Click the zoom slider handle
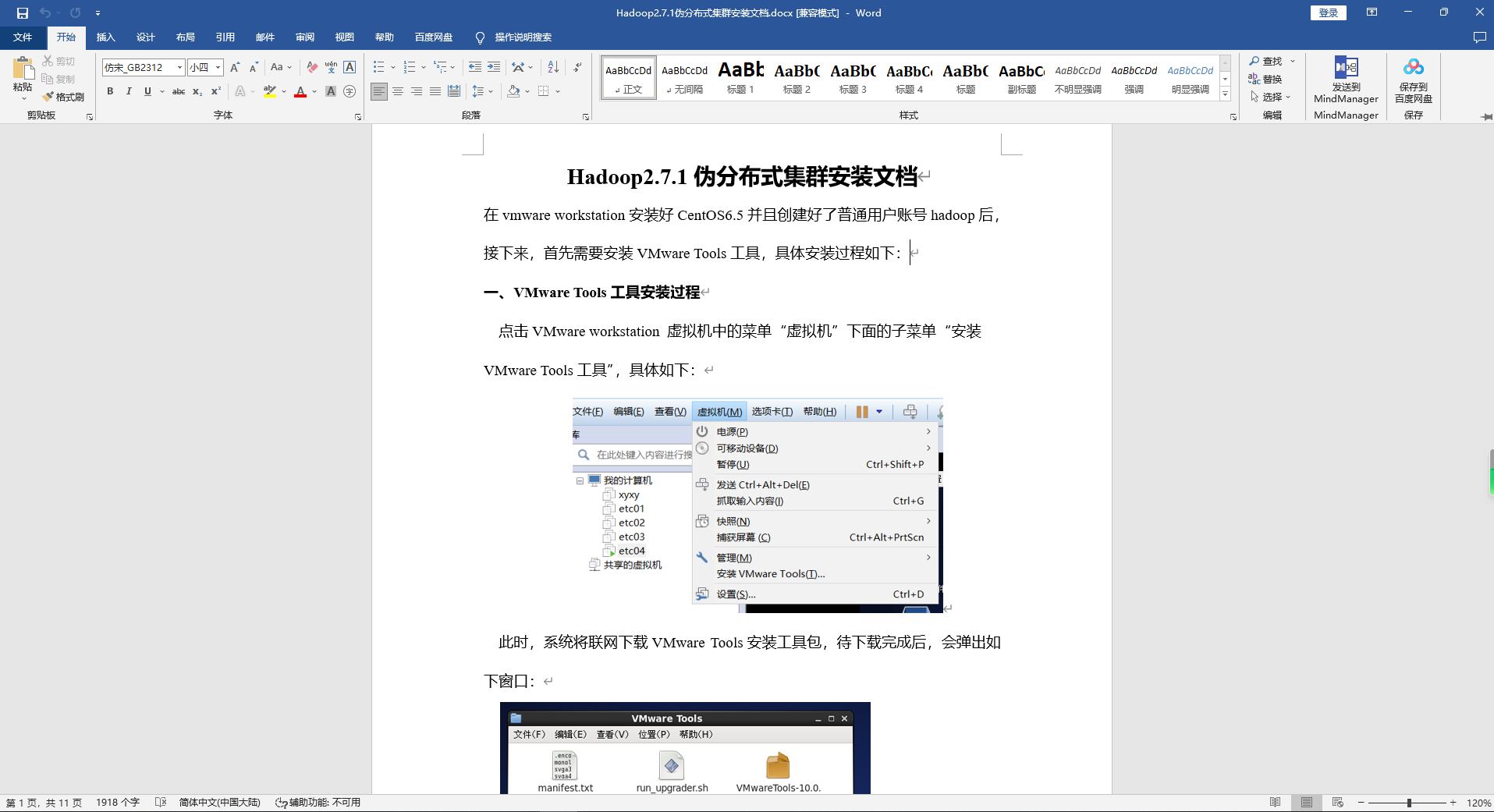The height and width of the screenshot is (812, 1494). click(x=1409, y=802)
